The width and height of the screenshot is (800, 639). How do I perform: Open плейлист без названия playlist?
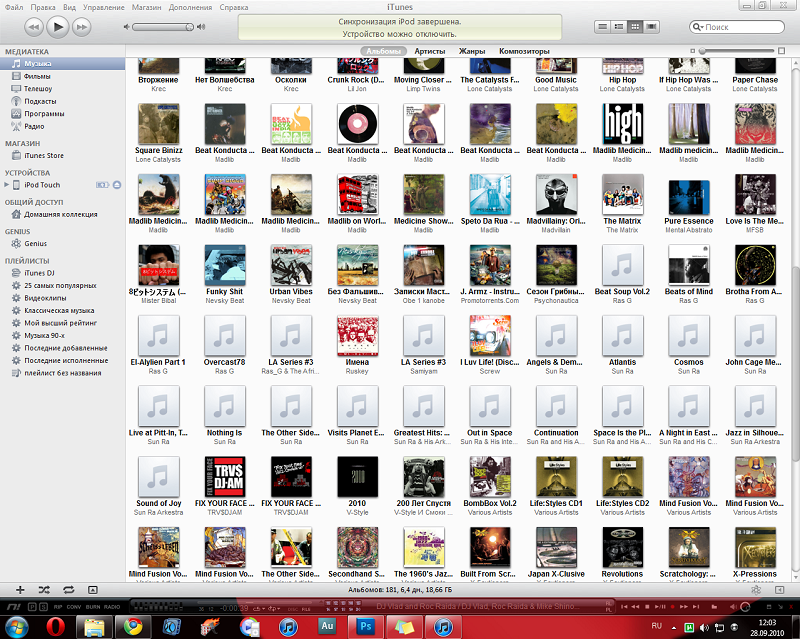[62, 373]
